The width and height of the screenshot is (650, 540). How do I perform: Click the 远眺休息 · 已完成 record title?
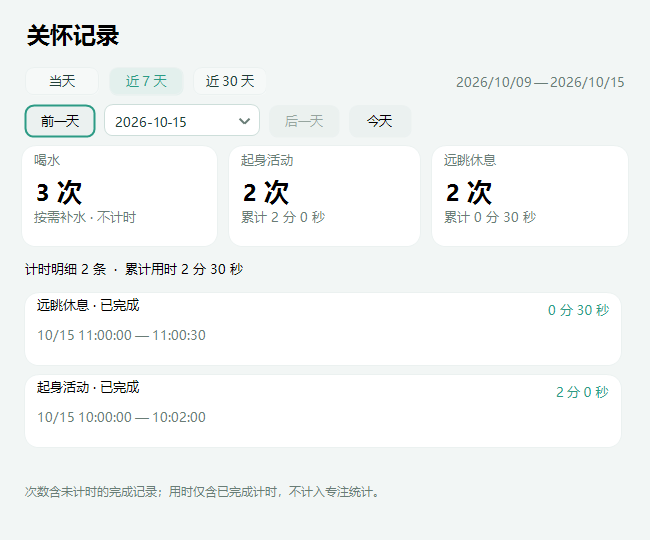[88, 305]
